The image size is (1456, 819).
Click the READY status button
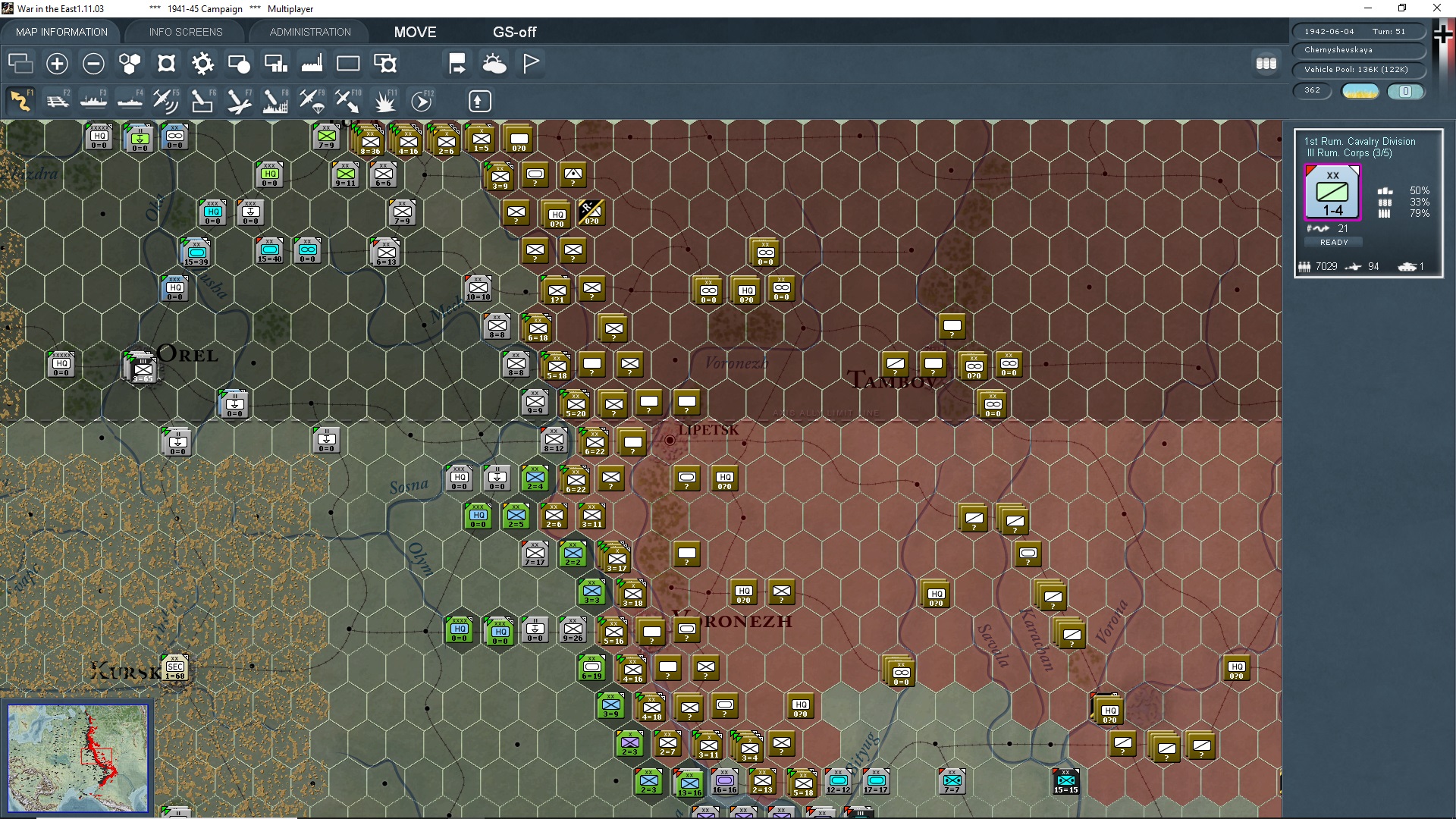pos(1334,243)
